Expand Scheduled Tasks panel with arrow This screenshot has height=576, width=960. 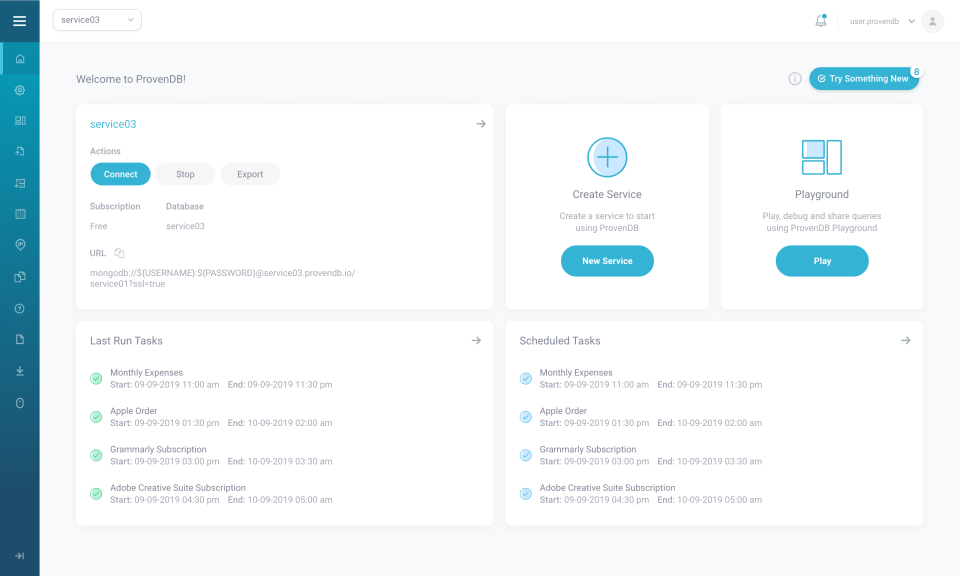click(905, 340)
